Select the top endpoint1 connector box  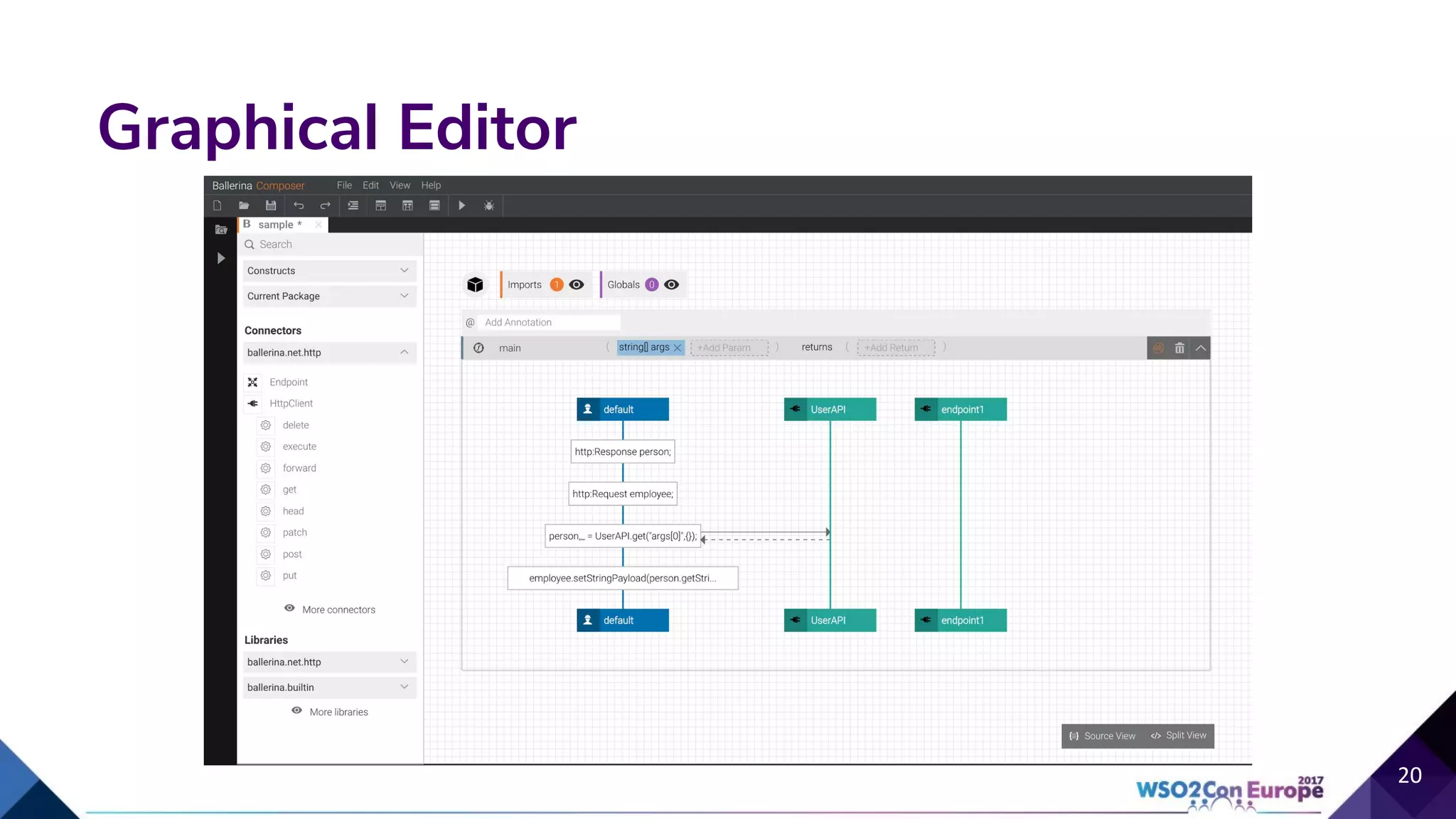coord(960,409)
